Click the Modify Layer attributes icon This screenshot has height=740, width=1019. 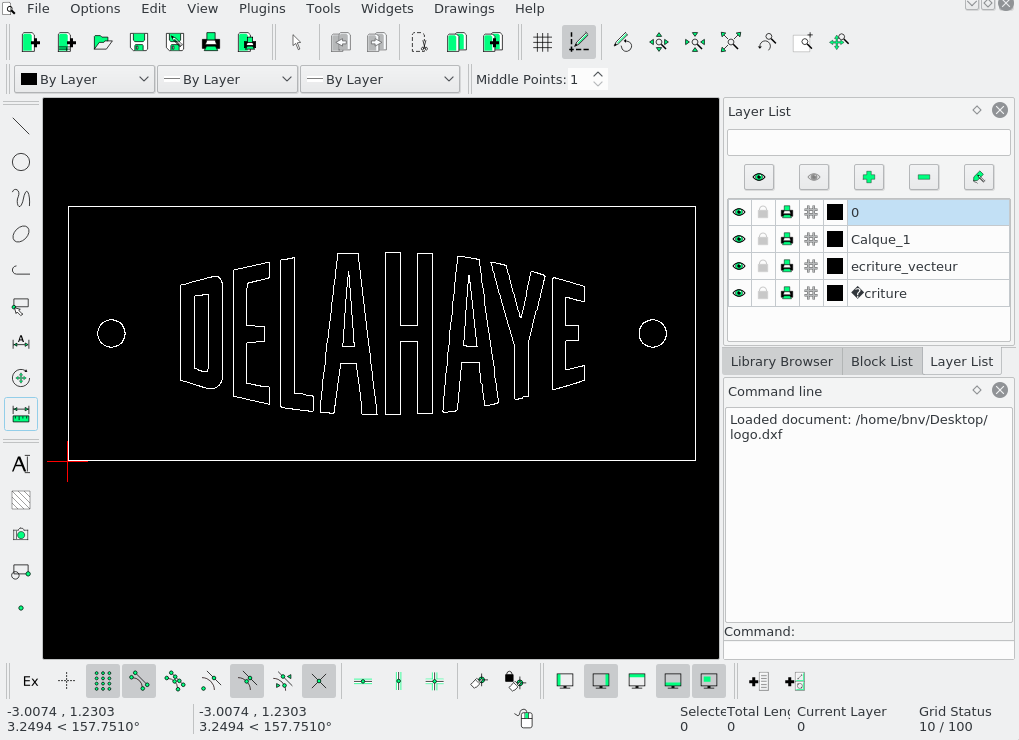[979, 177]
